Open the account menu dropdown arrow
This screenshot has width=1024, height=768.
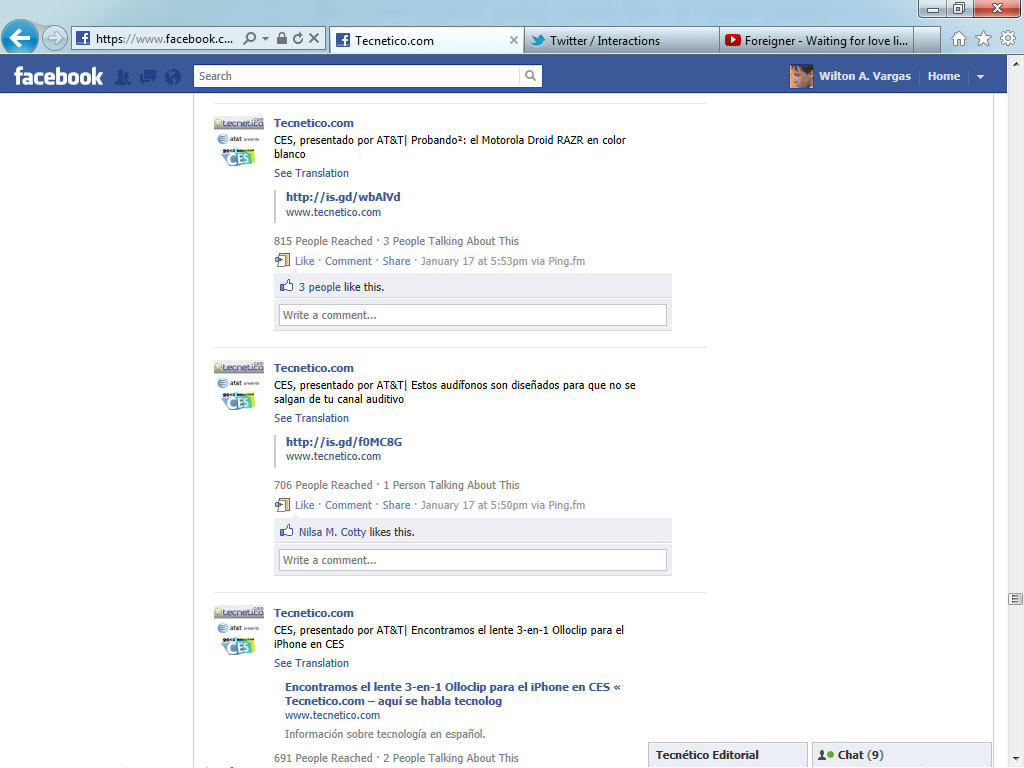980,77
